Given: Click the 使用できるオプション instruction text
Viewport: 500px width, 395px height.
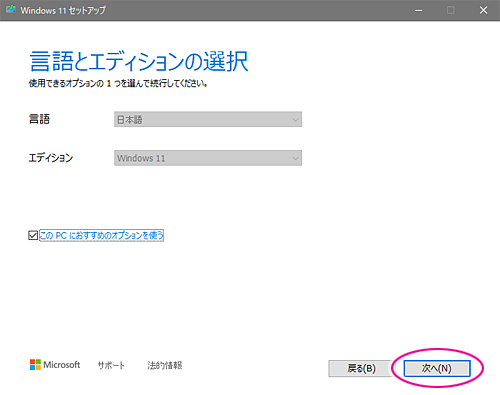Looking at the screenshot, I should click(x=118, y=83).
